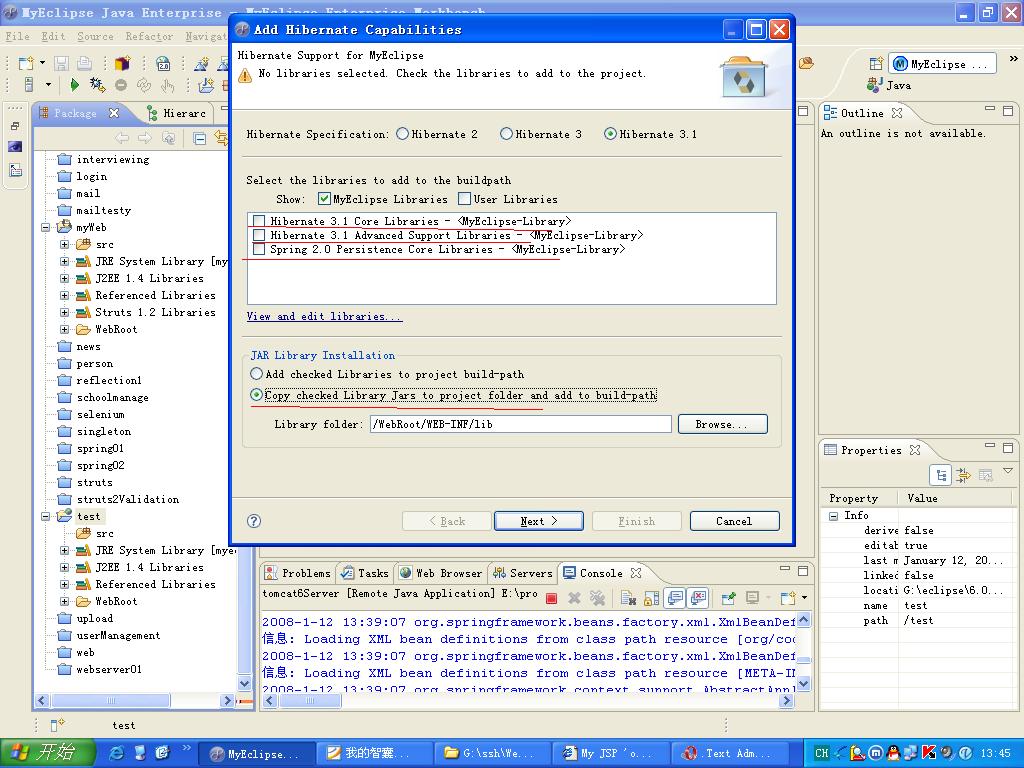The width and height of the screenshot is (1024, 768).
Task: Check Spring 2.0 Persistence Core Libraries
Action: [x=259, y=249]
